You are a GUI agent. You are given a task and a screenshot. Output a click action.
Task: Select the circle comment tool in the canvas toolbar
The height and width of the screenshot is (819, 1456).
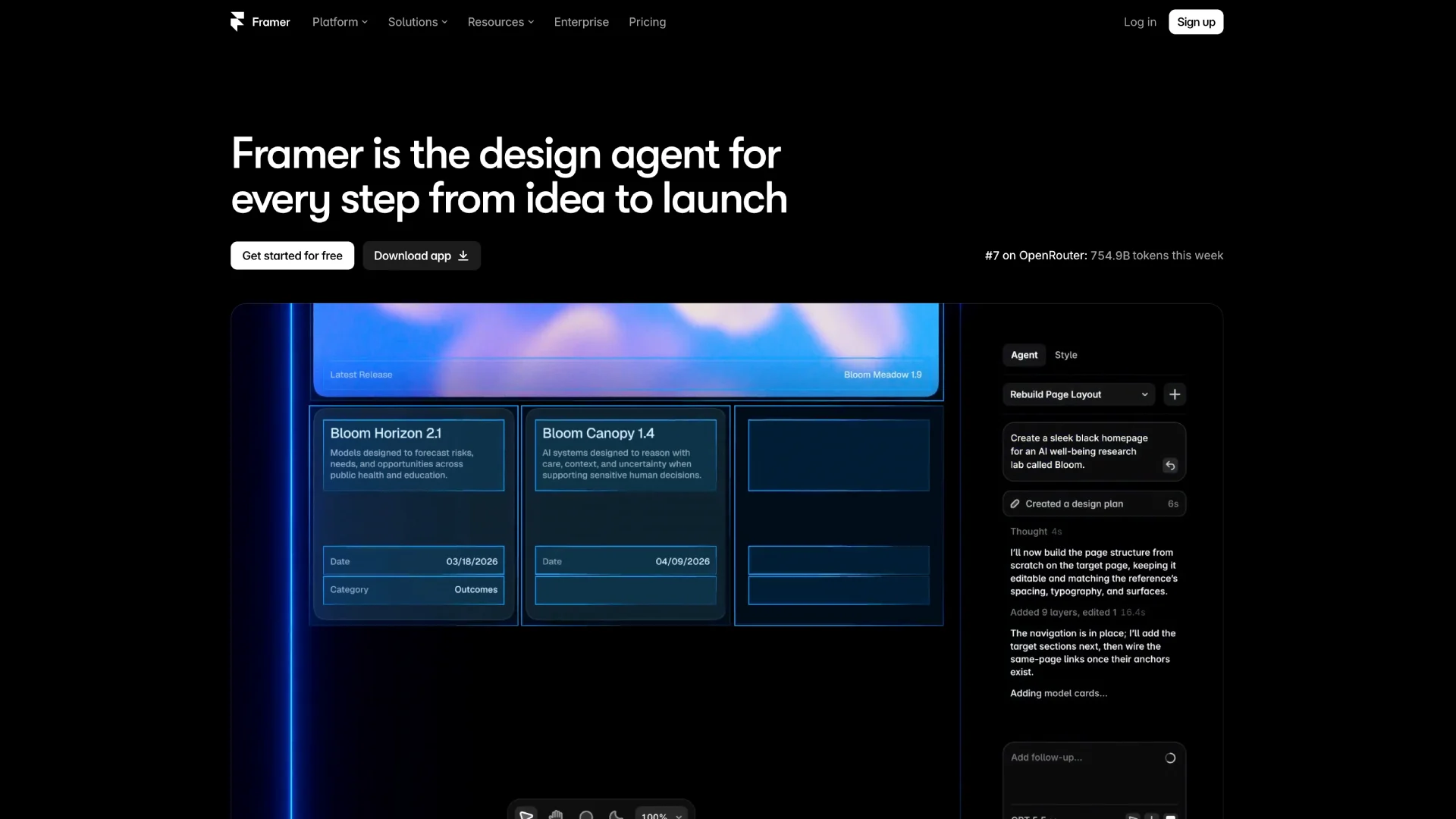pyautogui.click(x=586, y=816)
